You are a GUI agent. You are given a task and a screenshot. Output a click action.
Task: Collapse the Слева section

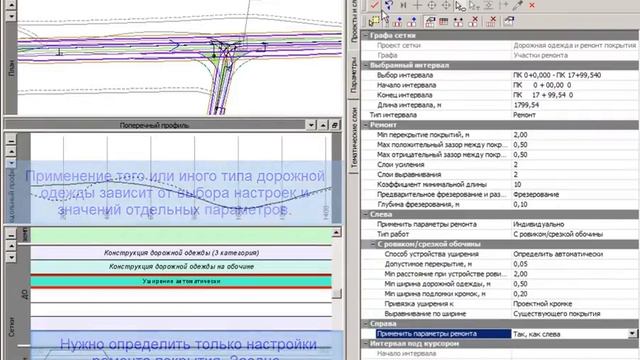[366, 214]
